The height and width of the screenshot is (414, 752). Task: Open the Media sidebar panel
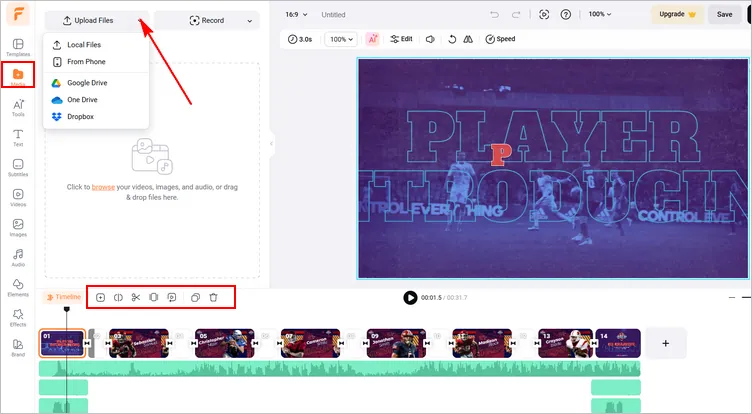click(18, 75)
